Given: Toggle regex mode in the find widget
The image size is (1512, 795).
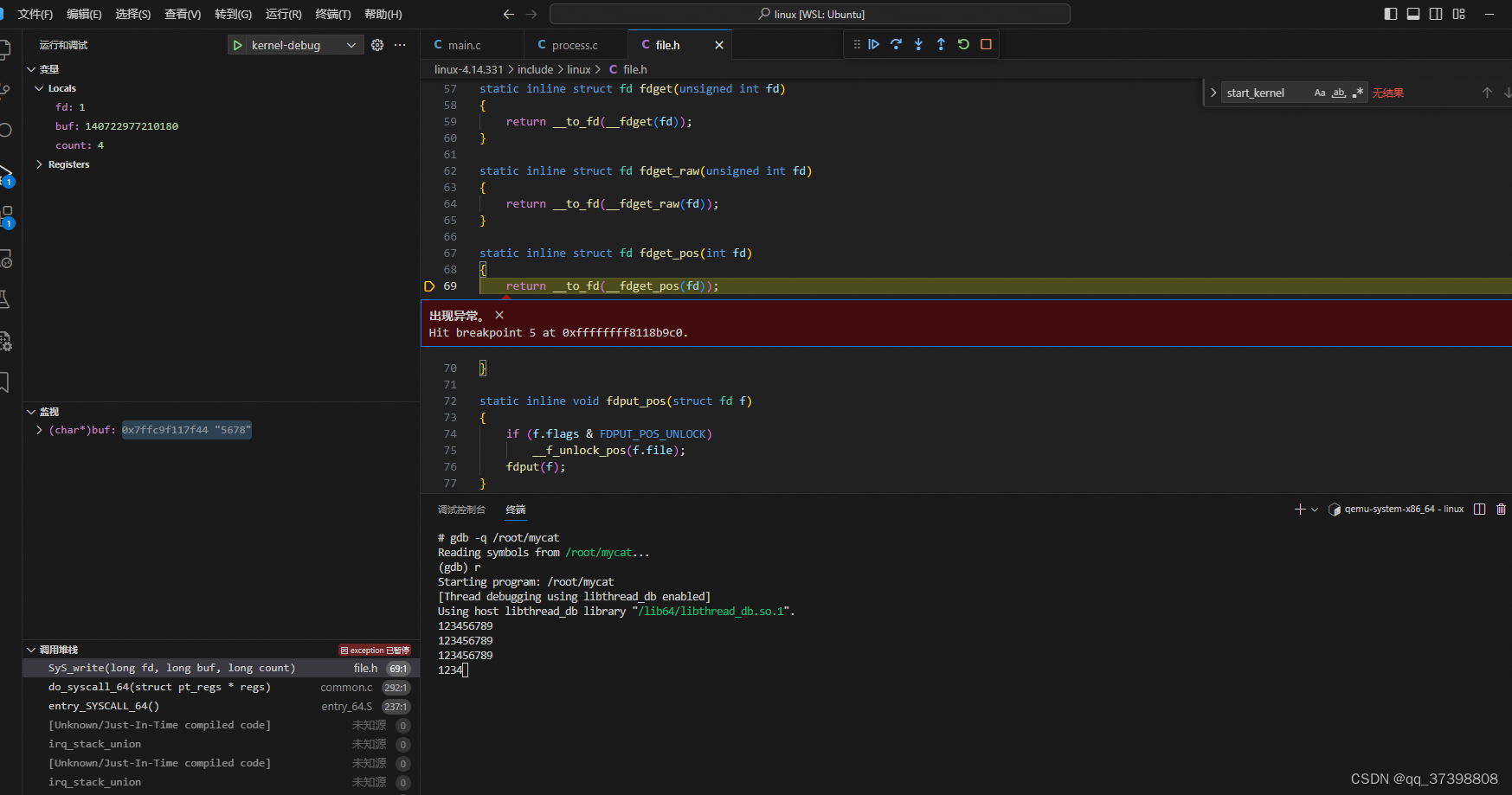Looking at the screenshot, I should coord(1358,93).
